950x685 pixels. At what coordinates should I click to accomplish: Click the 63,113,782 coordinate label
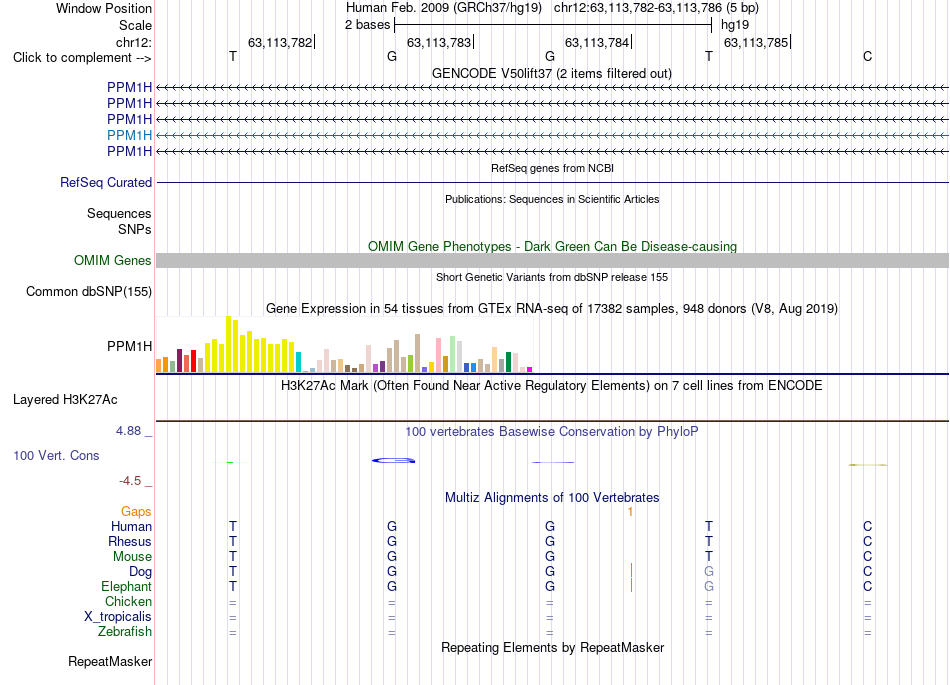point(280,42)
